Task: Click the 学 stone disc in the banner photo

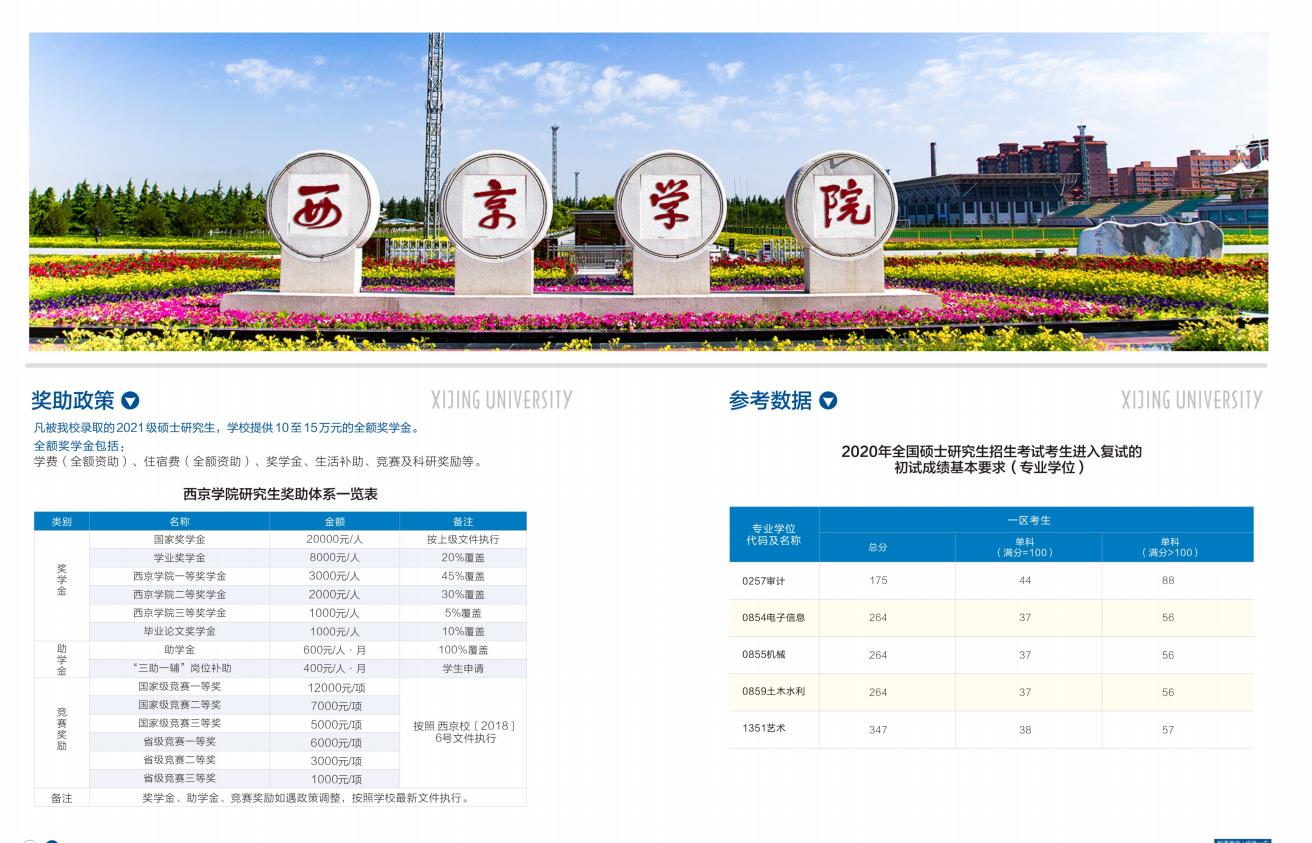Action: pyautogui.click(x=670, y=205)
